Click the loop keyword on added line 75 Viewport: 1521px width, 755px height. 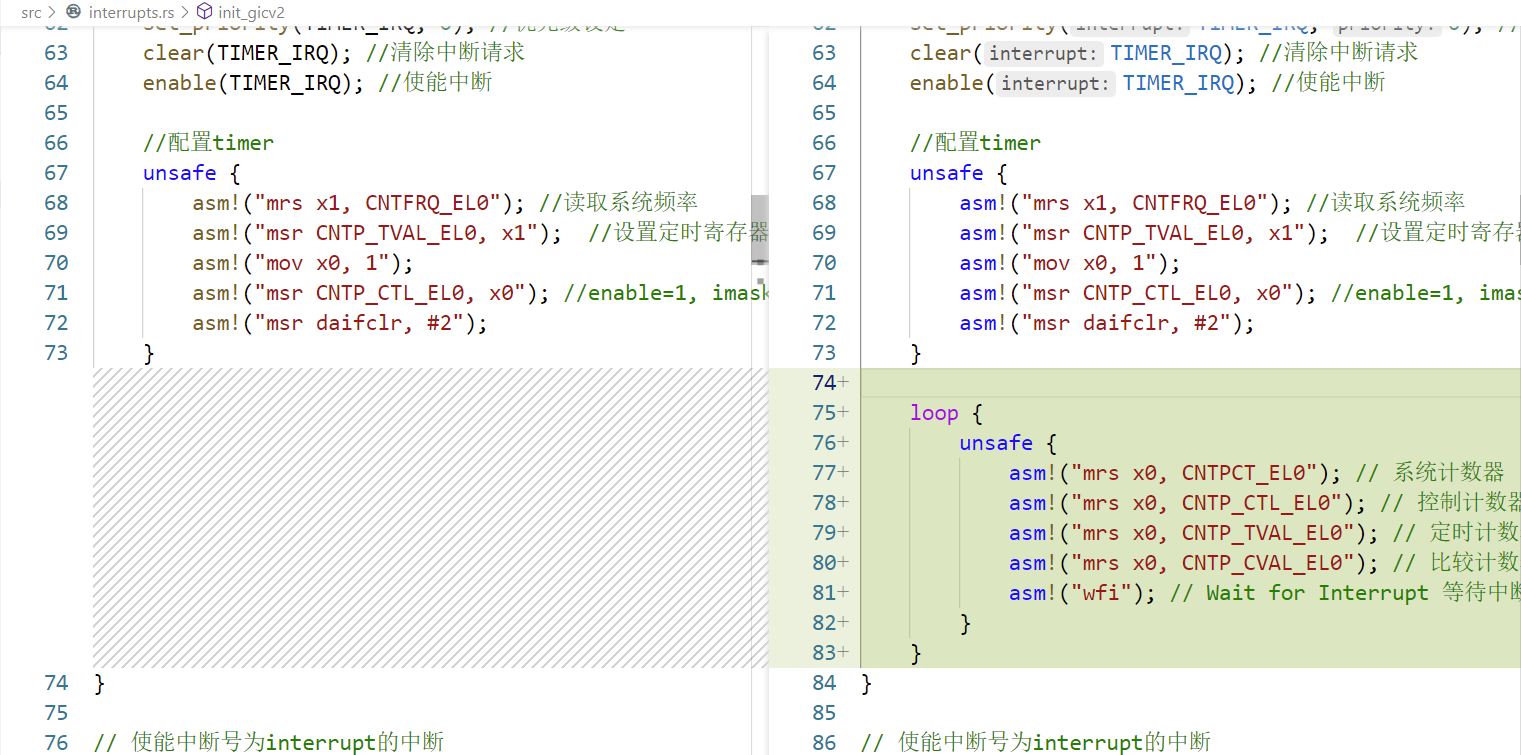click(934, 413)
